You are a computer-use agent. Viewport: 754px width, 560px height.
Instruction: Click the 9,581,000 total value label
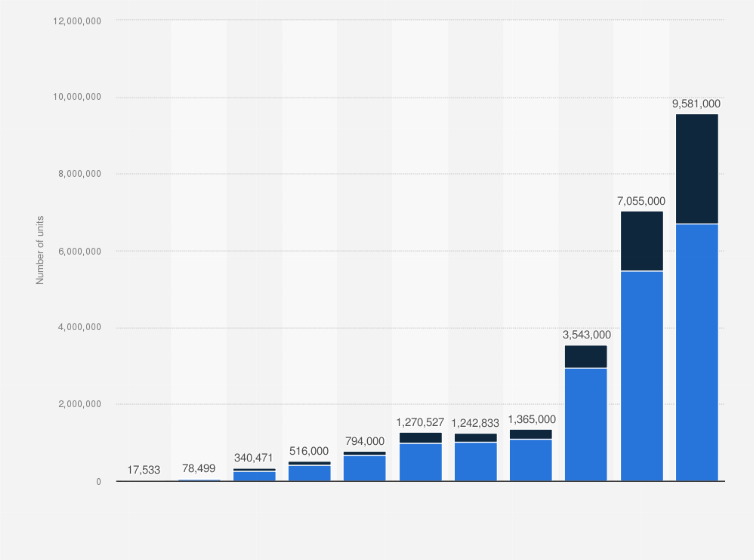click(x=696, y=104)
